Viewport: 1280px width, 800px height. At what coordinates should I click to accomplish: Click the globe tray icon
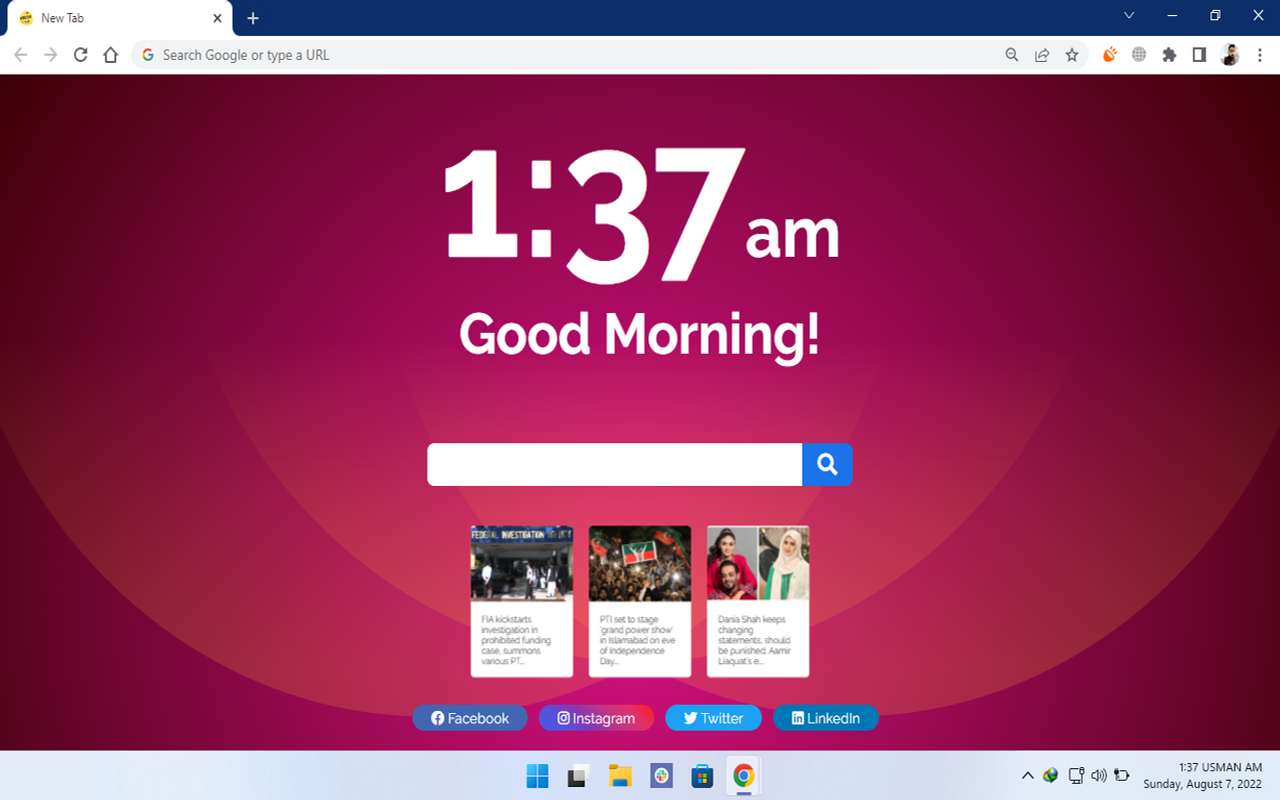click(x=1050, y=775)
